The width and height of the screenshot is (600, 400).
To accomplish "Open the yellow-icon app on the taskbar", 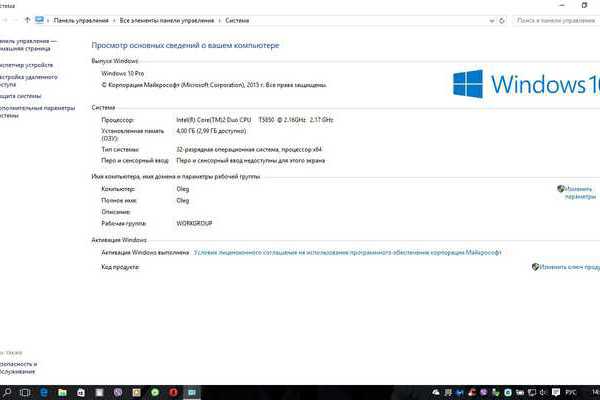I will [x=136, y=392].
